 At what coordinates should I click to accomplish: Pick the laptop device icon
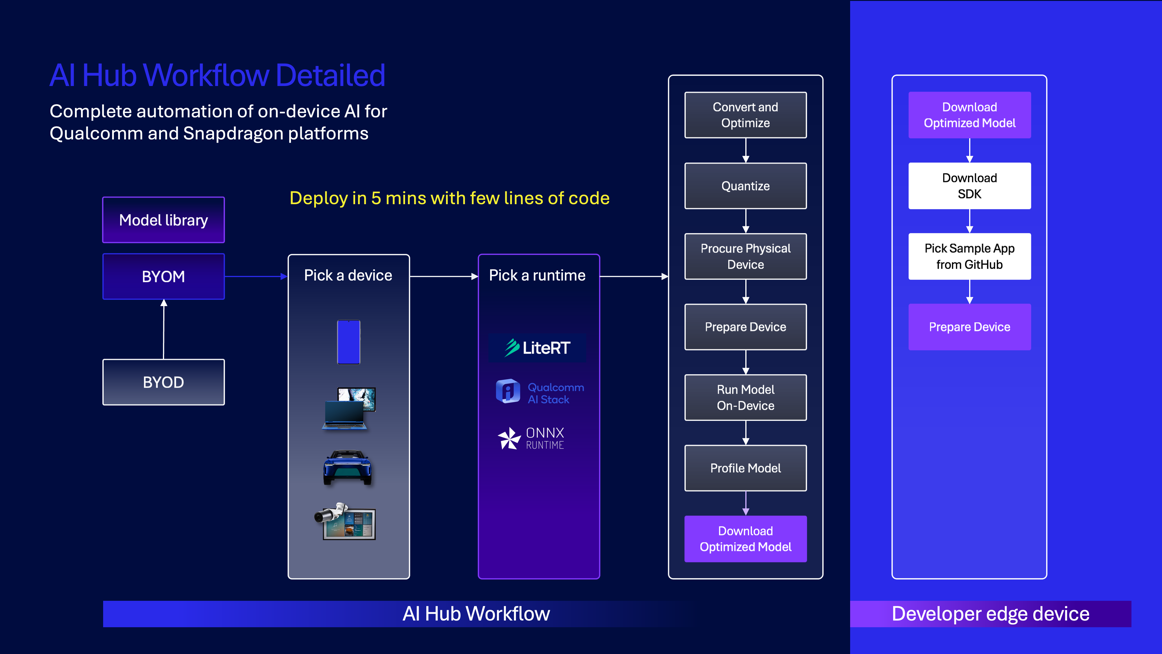[347, 406]
